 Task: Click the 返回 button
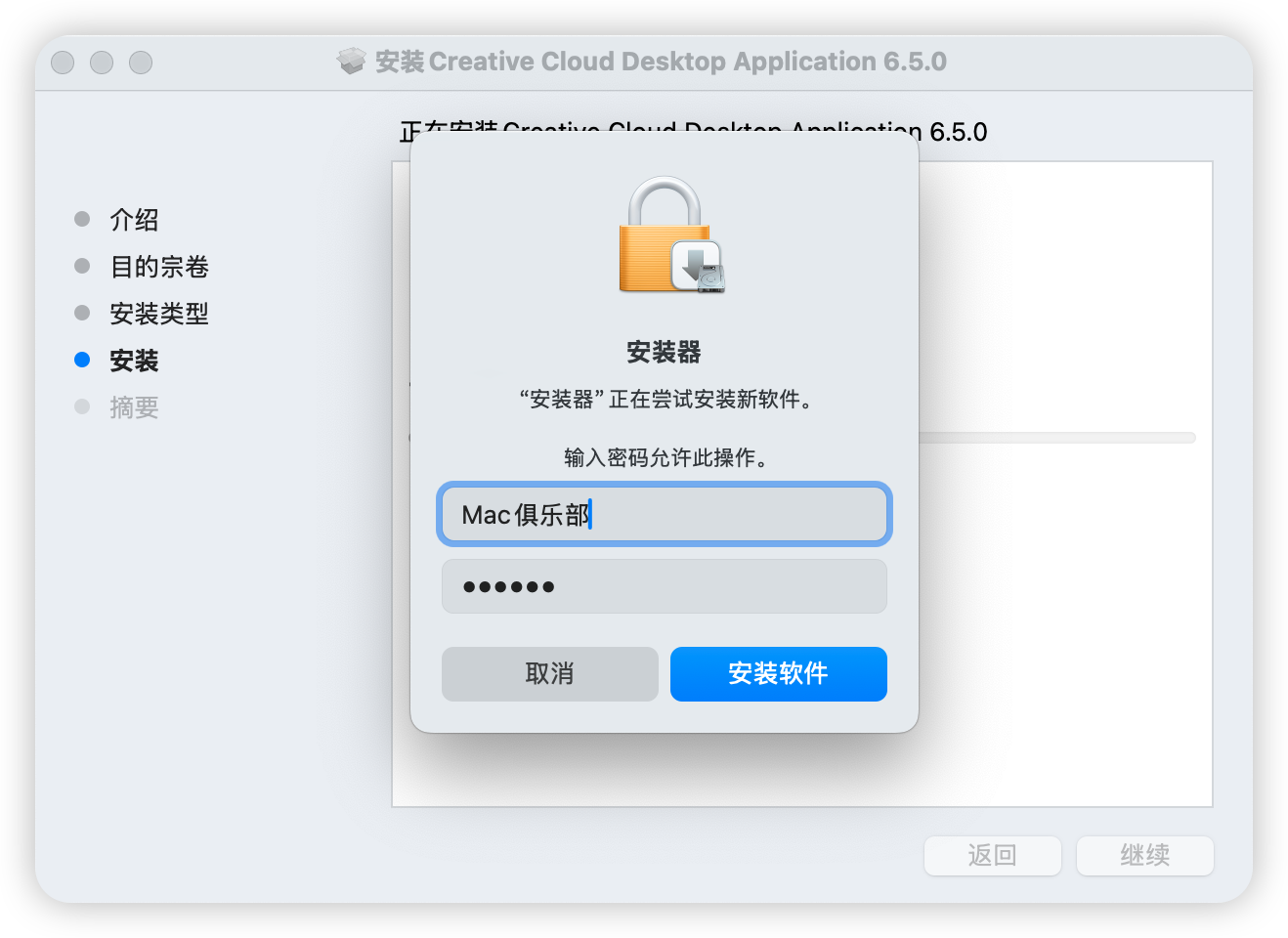point(993,856)
